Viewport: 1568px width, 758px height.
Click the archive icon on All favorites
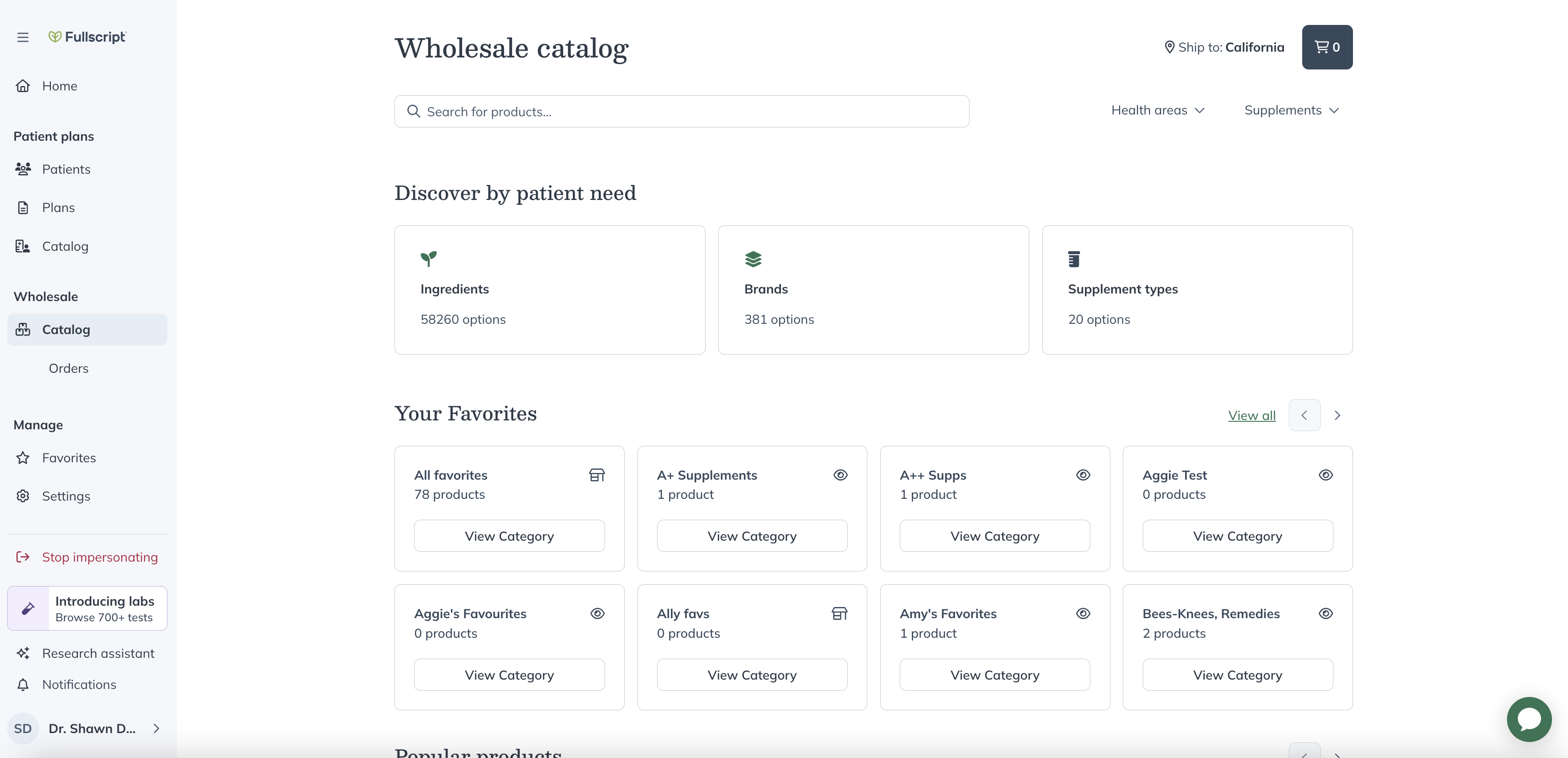597,475
